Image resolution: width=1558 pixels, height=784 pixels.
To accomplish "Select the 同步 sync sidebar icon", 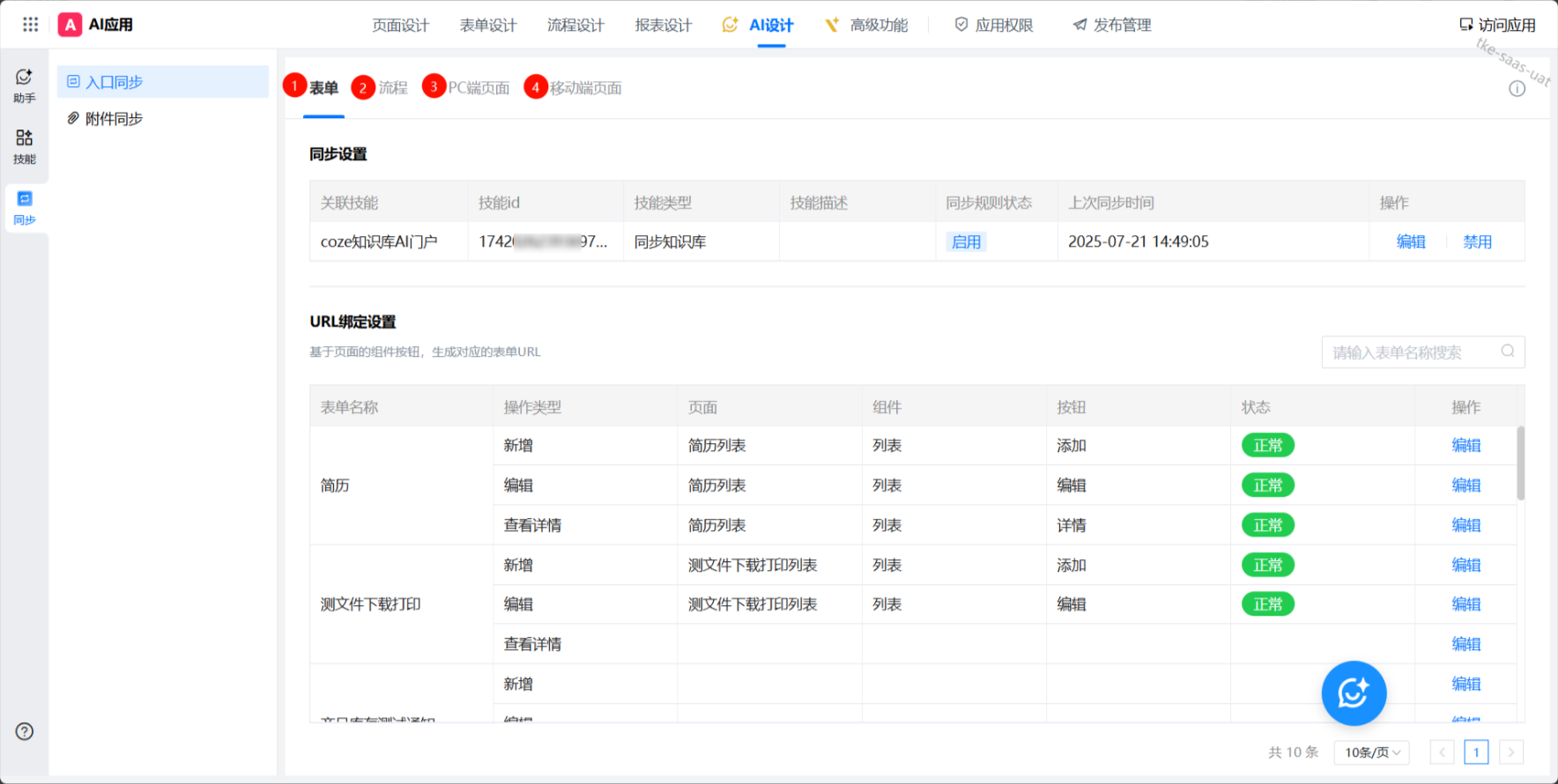I will [25, 207].
